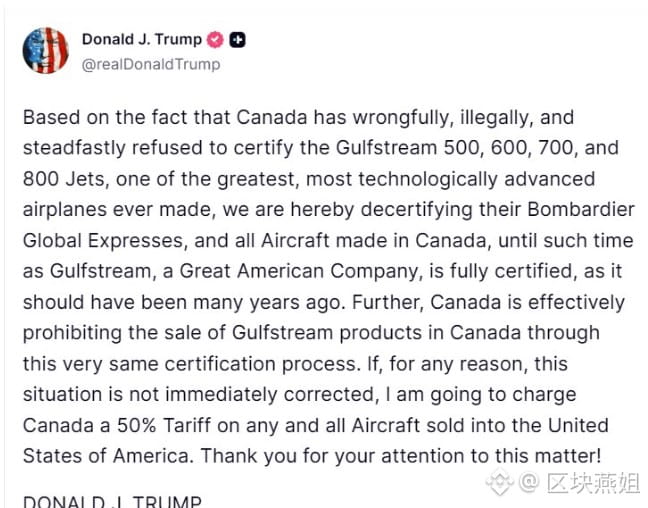This screenshot has height=508, width=648.
Task: Click the flag-painted profile avatar
Action: coord(45,51)
